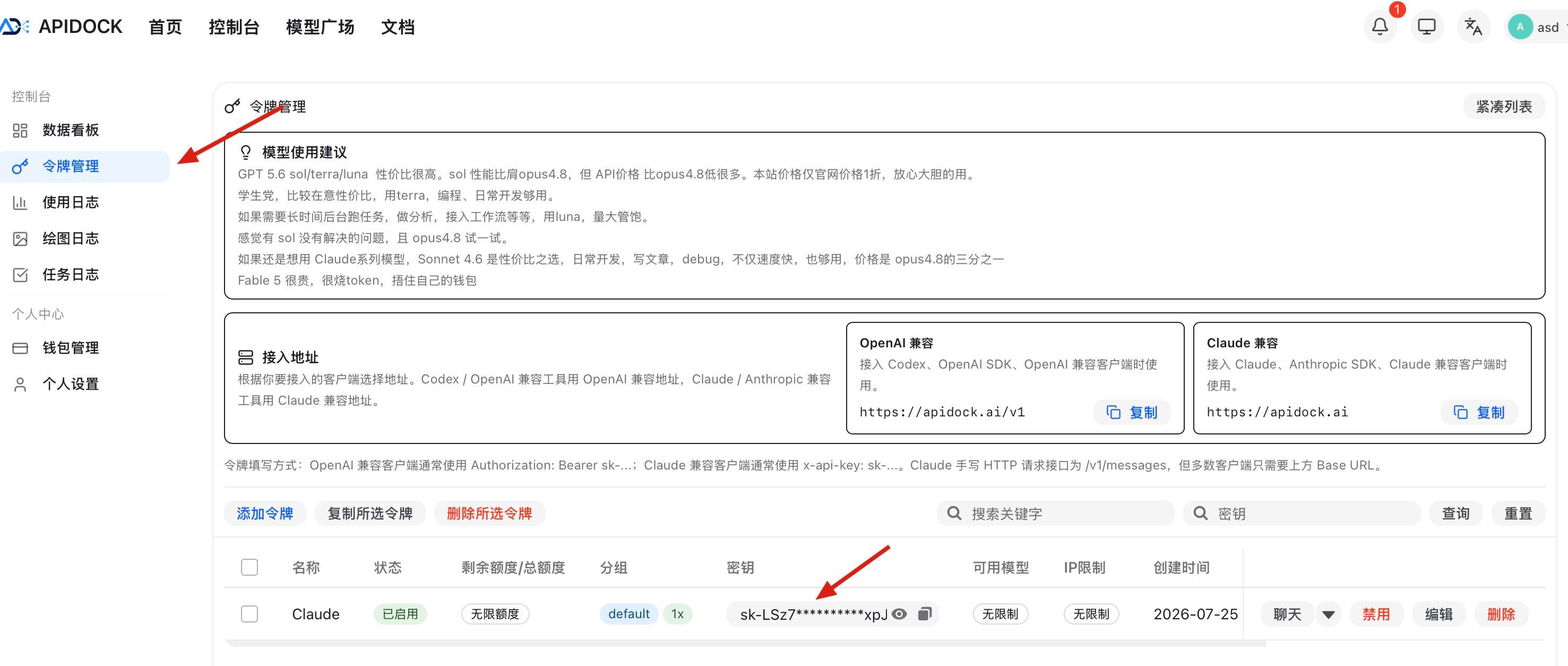Click 删除所选令牌 button
Image resolution: width=1568 pixels, height=666 pixels.
[489, 513]
